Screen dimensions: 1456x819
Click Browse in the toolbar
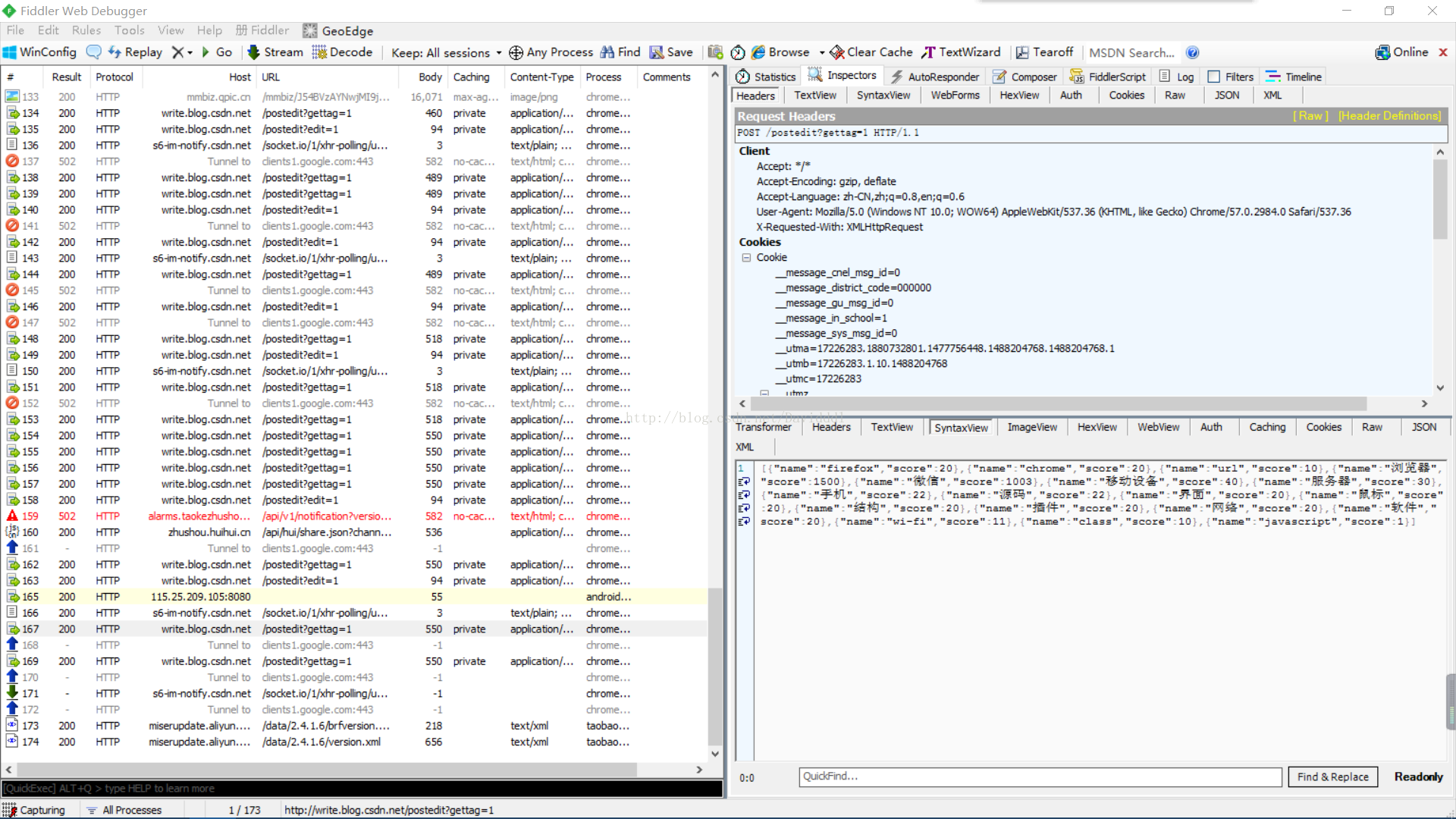pyautogui.click(x=780, y=52)
